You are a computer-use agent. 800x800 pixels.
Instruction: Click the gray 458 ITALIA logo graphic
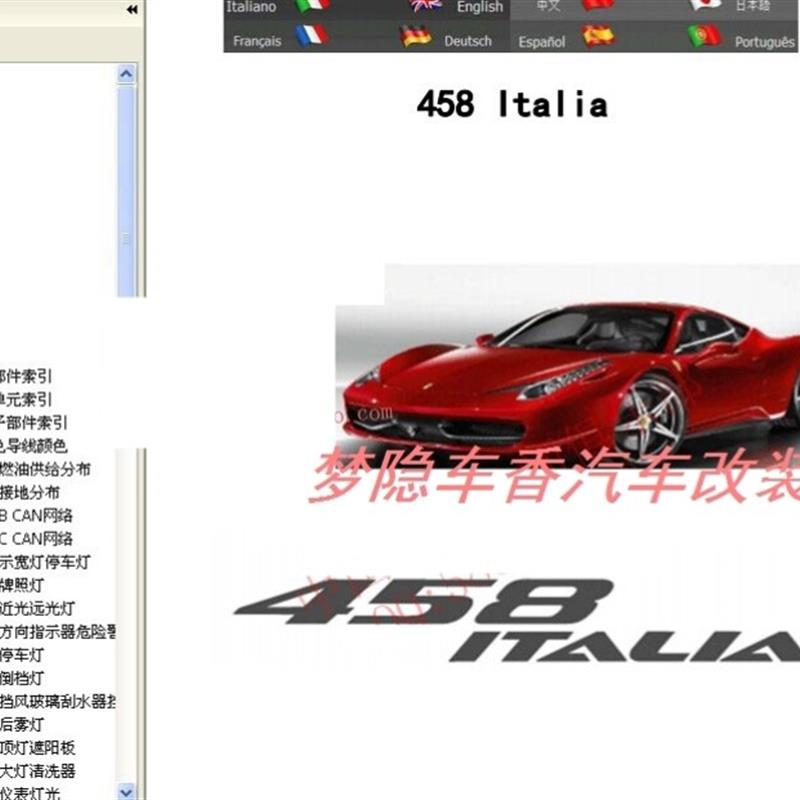516,620
